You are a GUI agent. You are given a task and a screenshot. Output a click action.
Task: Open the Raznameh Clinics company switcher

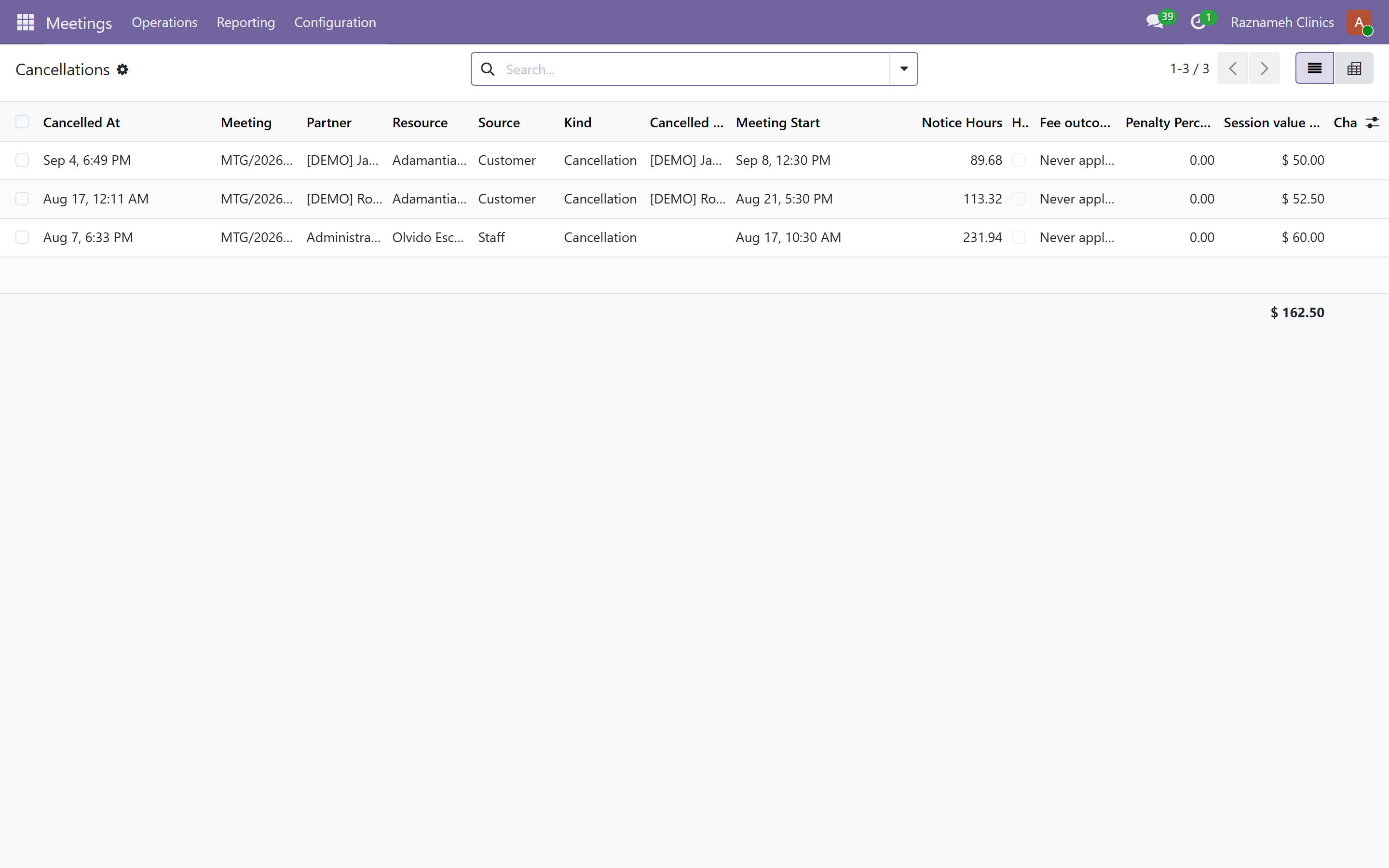pos(1281,22)
